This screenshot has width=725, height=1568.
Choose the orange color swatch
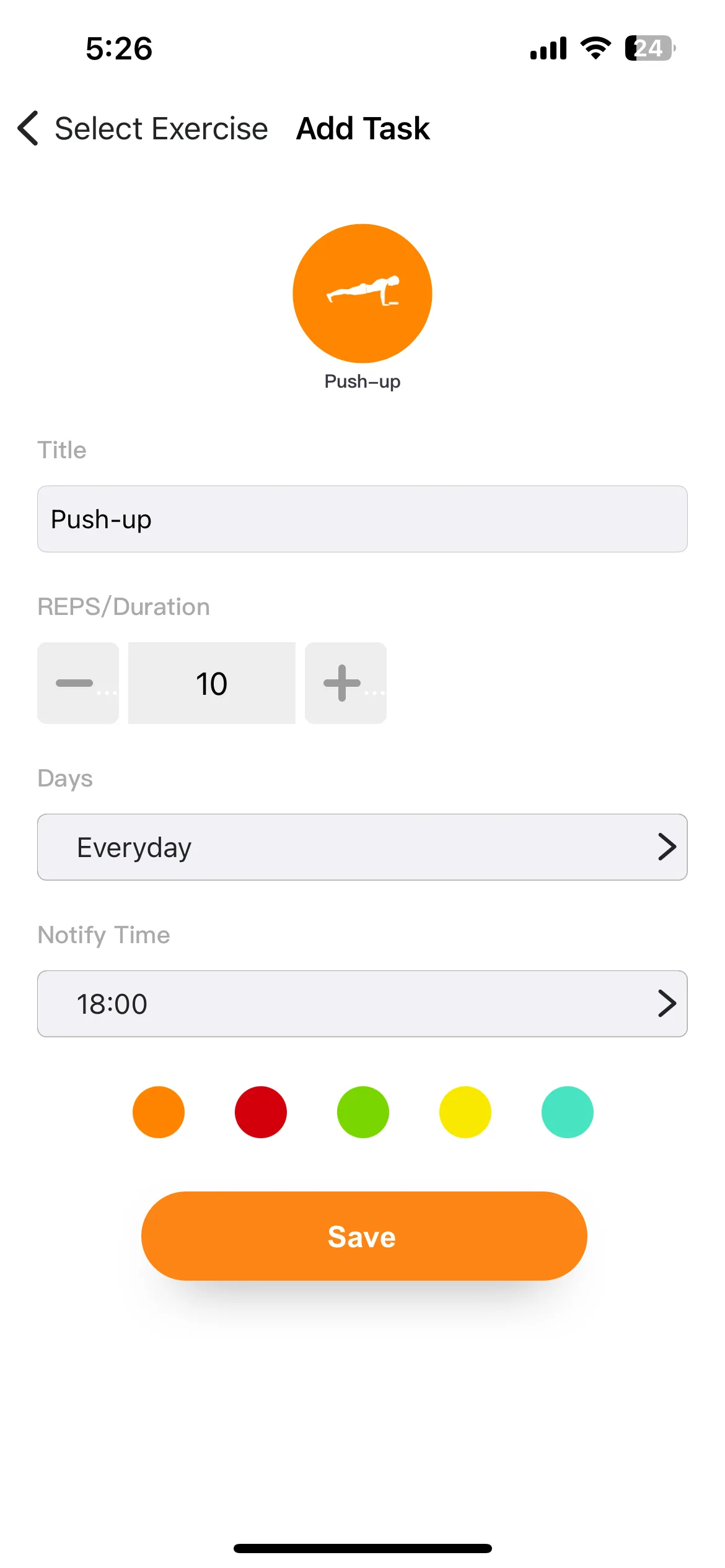pyautogui.click(x=159, y=1112)
